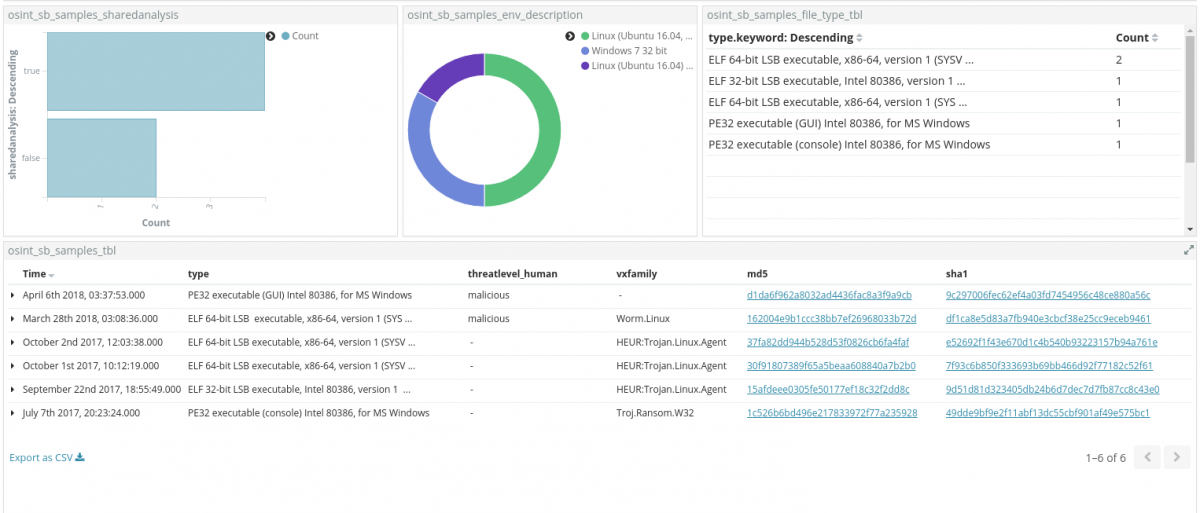Expand the March 28th 2018 row
Screen dimensions: 1200x513
(x=13, y=319)
